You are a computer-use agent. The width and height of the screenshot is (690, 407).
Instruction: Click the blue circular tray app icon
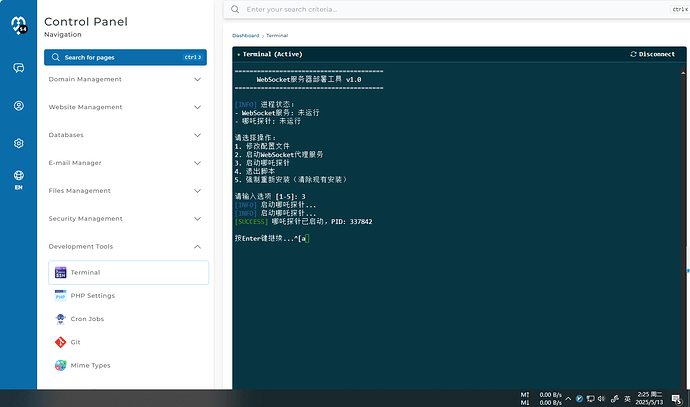click(x=579, y=399)
